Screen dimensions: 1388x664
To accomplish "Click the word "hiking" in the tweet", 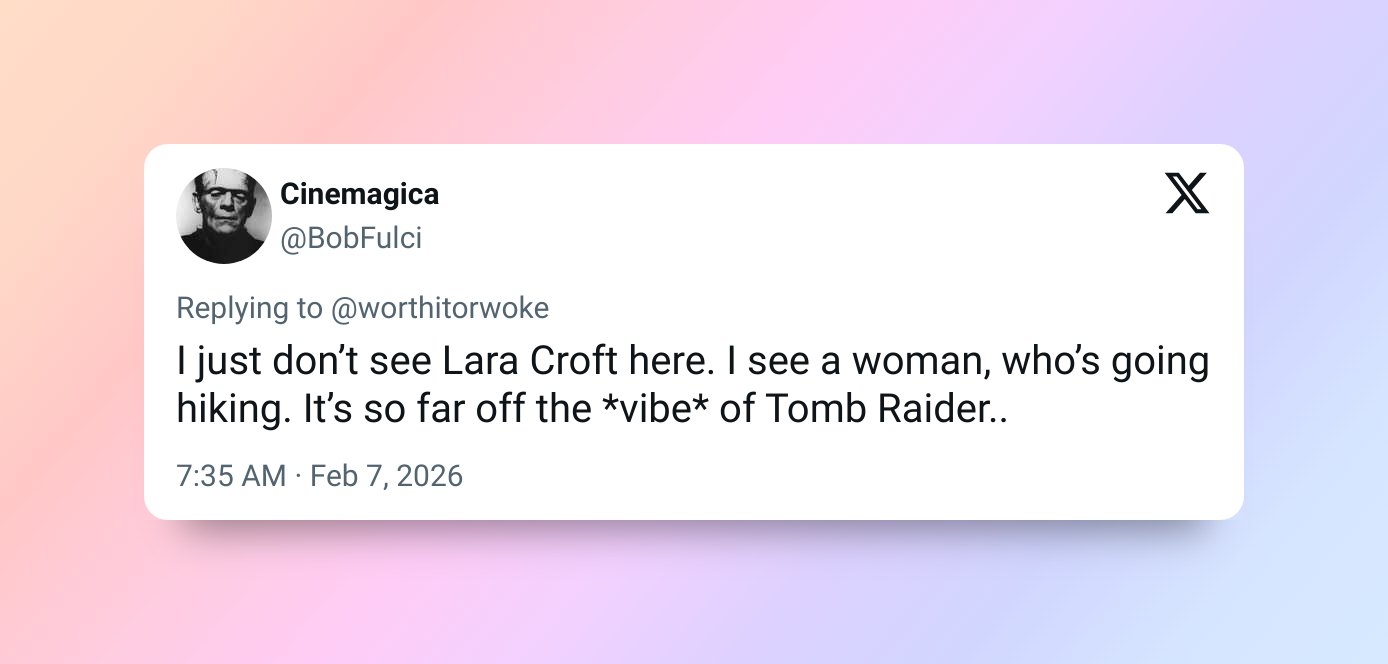I will pyautogui.click(x=226, y=410).
